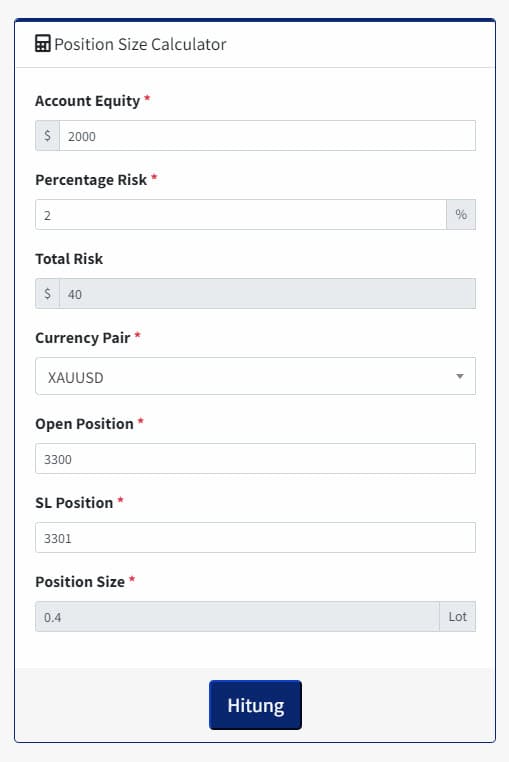Click the Position Size Calculator title
Image resolution: width=509 pixels, height=762 pixels.
coord(140,44)
